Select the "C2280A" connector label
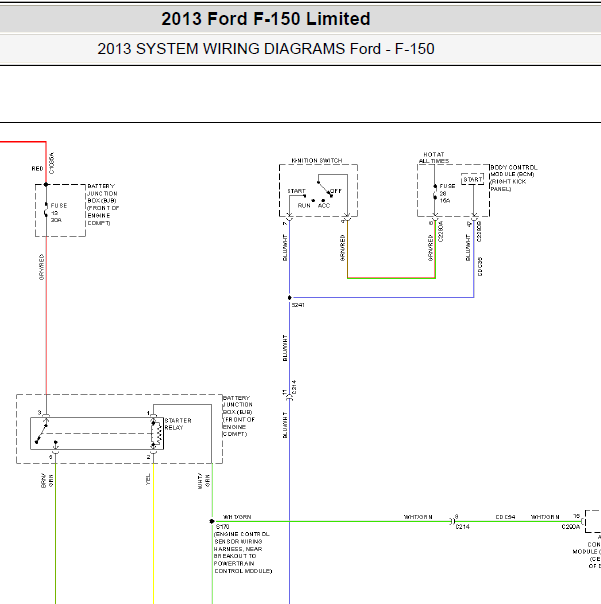The height and width of the screenshot is (604, 601). [x=441, y=232]
